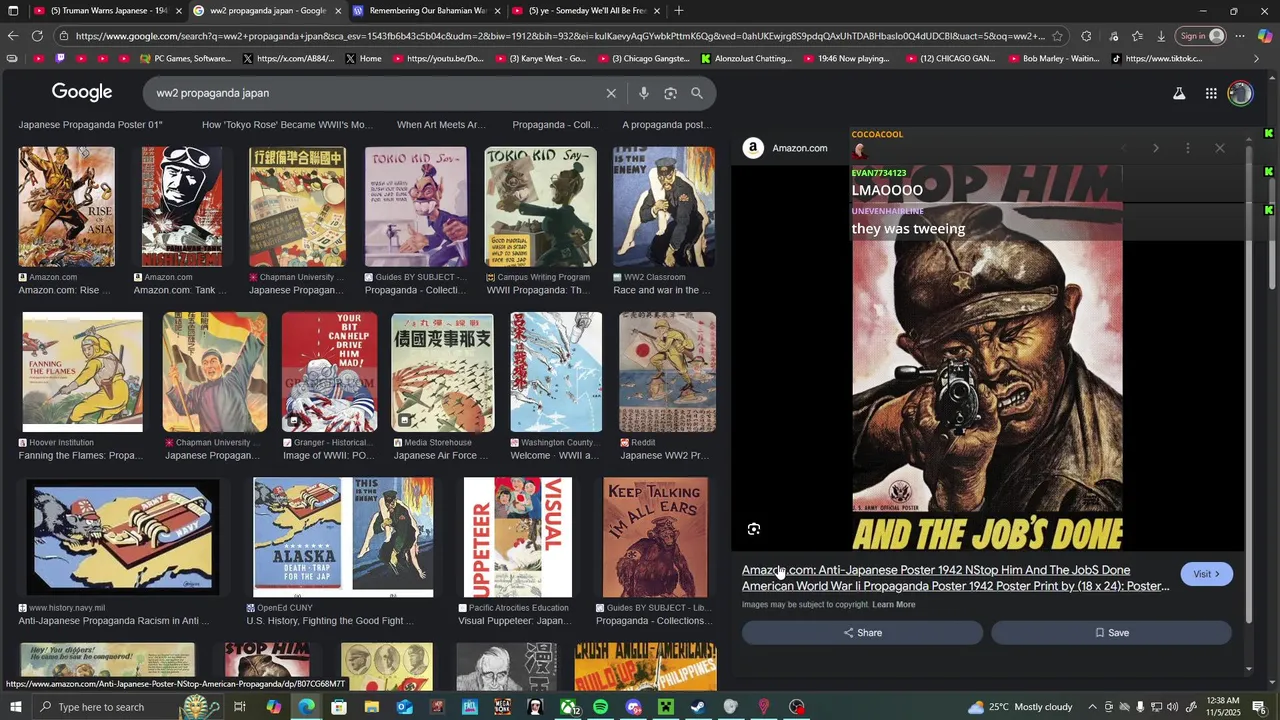
Task: Expand bookmarks bar overflow chevron
Action: click(1257, 58)
